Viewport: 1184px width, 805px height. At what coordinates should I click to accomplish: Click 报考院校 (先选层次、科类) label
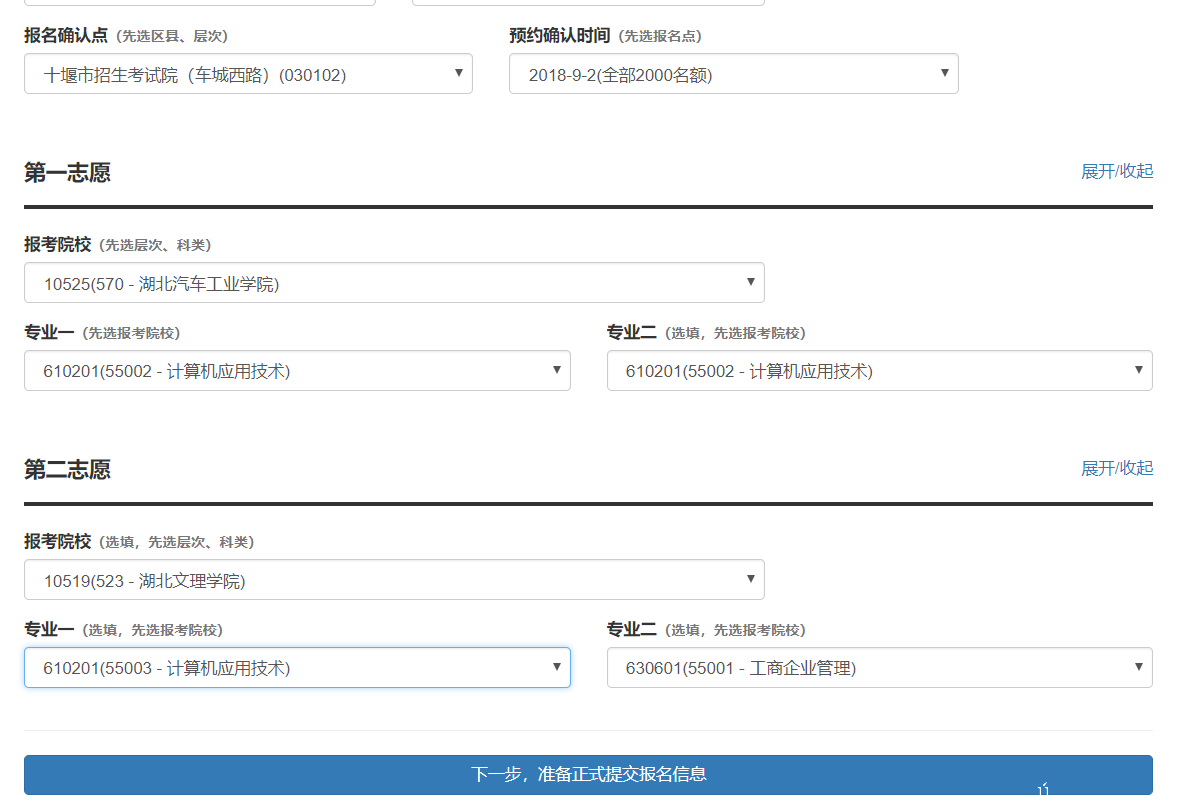(118, 245)
